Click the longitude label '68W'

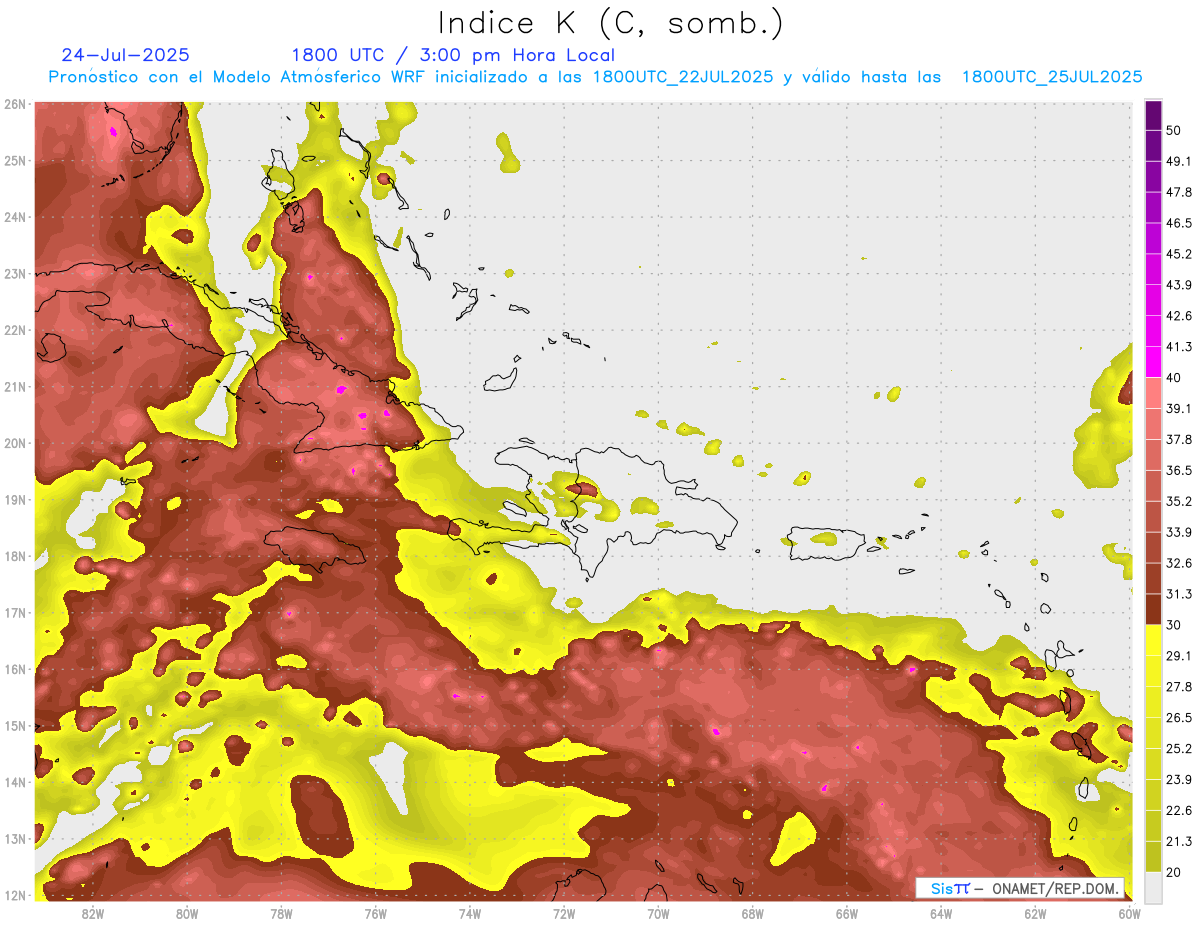[752, 913]
